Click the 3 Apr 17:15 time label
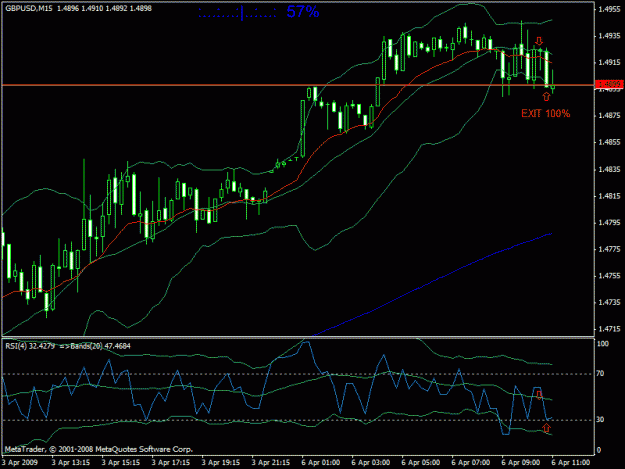Viewport: 625px width, 469px height. click(x=171, y=463)
